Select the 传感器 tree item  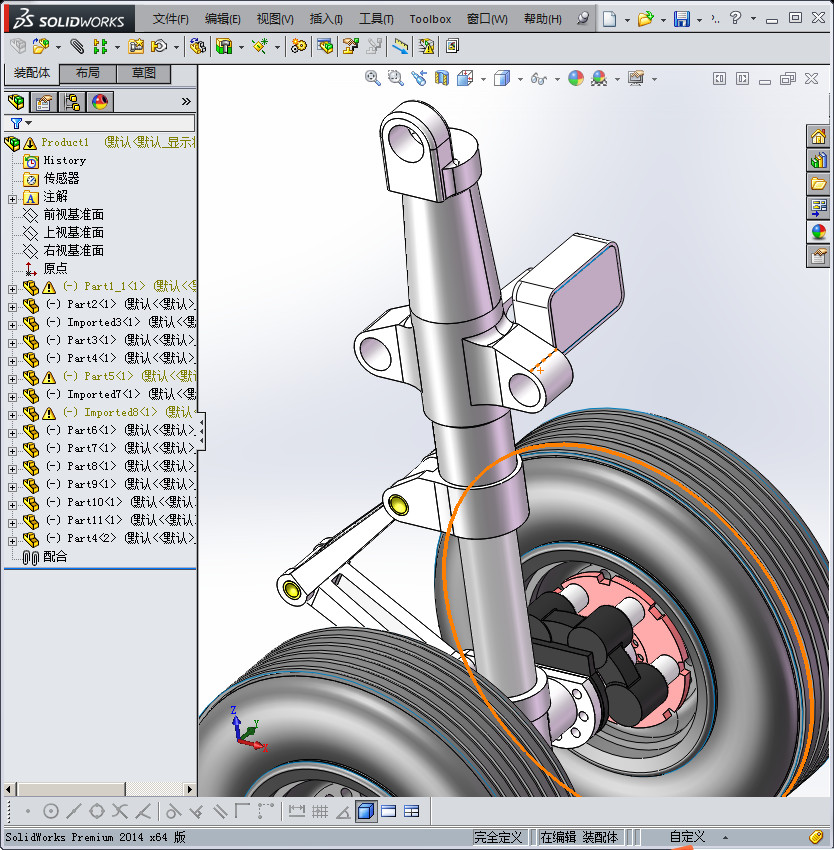(x=61, y=178)
